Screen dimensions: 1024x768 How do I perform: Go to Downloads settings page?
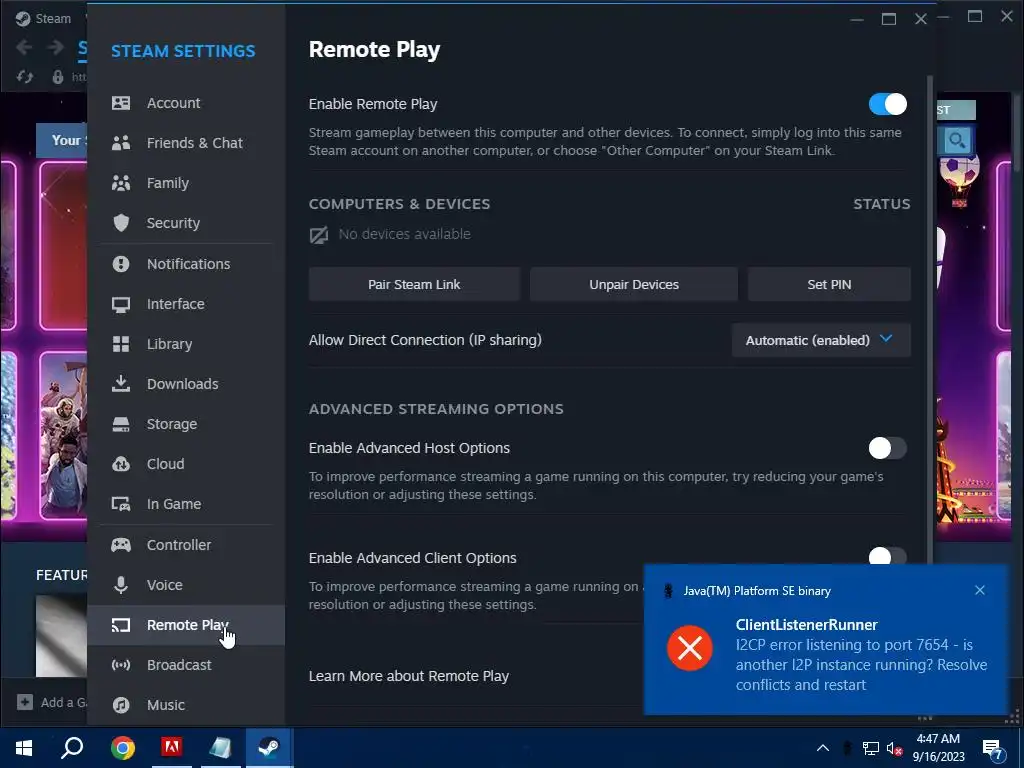click(186, 384)
